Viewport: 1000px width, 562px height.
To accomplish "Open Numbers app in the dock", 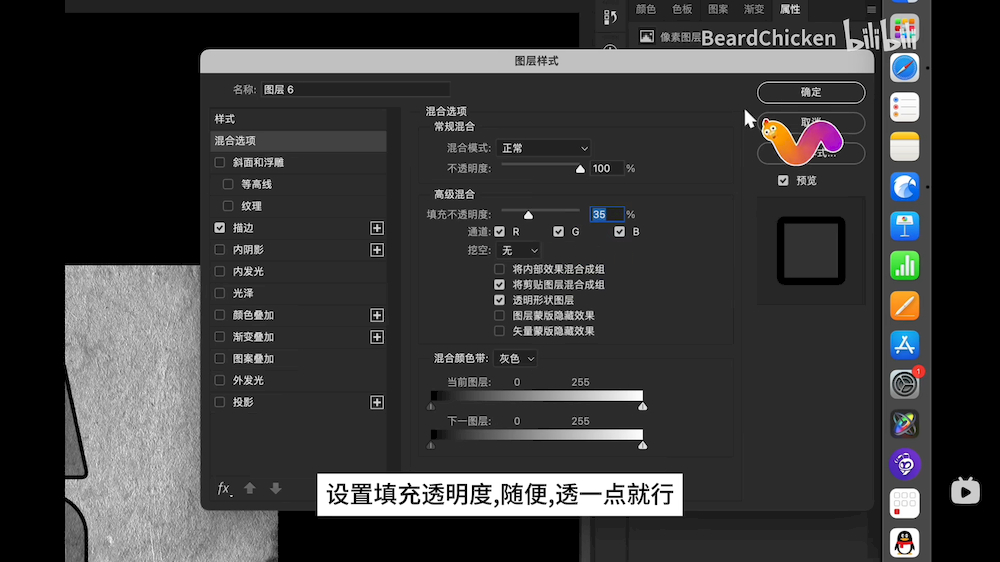I will pos(904,266).
